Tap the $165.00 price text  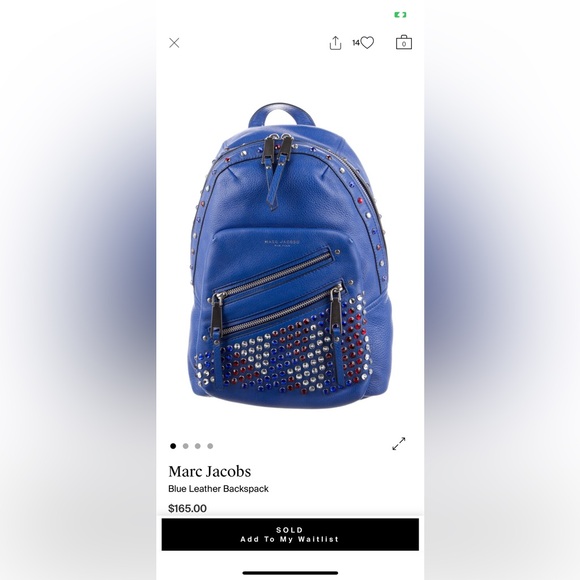pos(187,508)
